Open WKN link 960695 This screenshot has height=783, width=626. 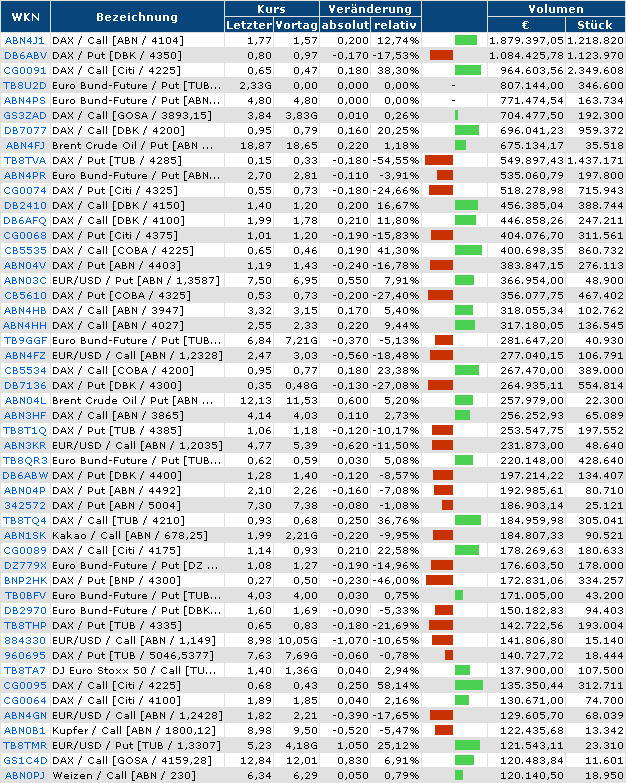pos(25,655)
